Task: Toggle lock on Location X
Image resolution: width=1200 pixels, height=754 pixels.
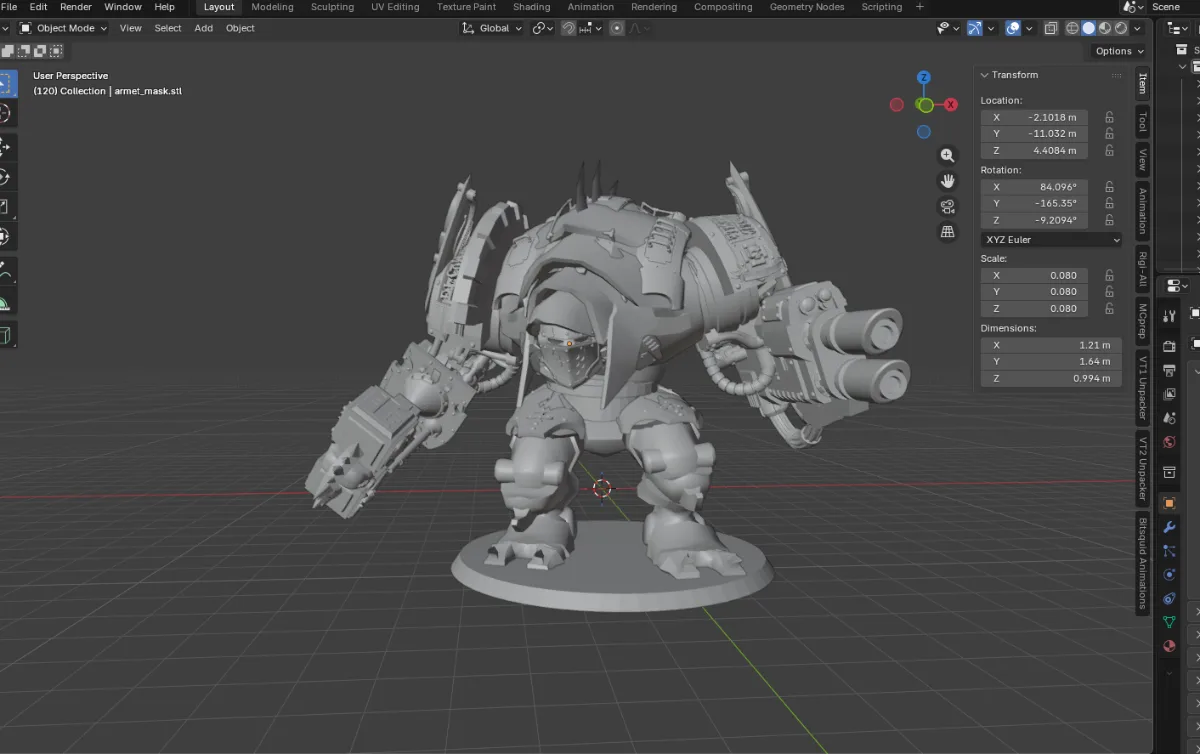Action: [x=1109, y=117]
